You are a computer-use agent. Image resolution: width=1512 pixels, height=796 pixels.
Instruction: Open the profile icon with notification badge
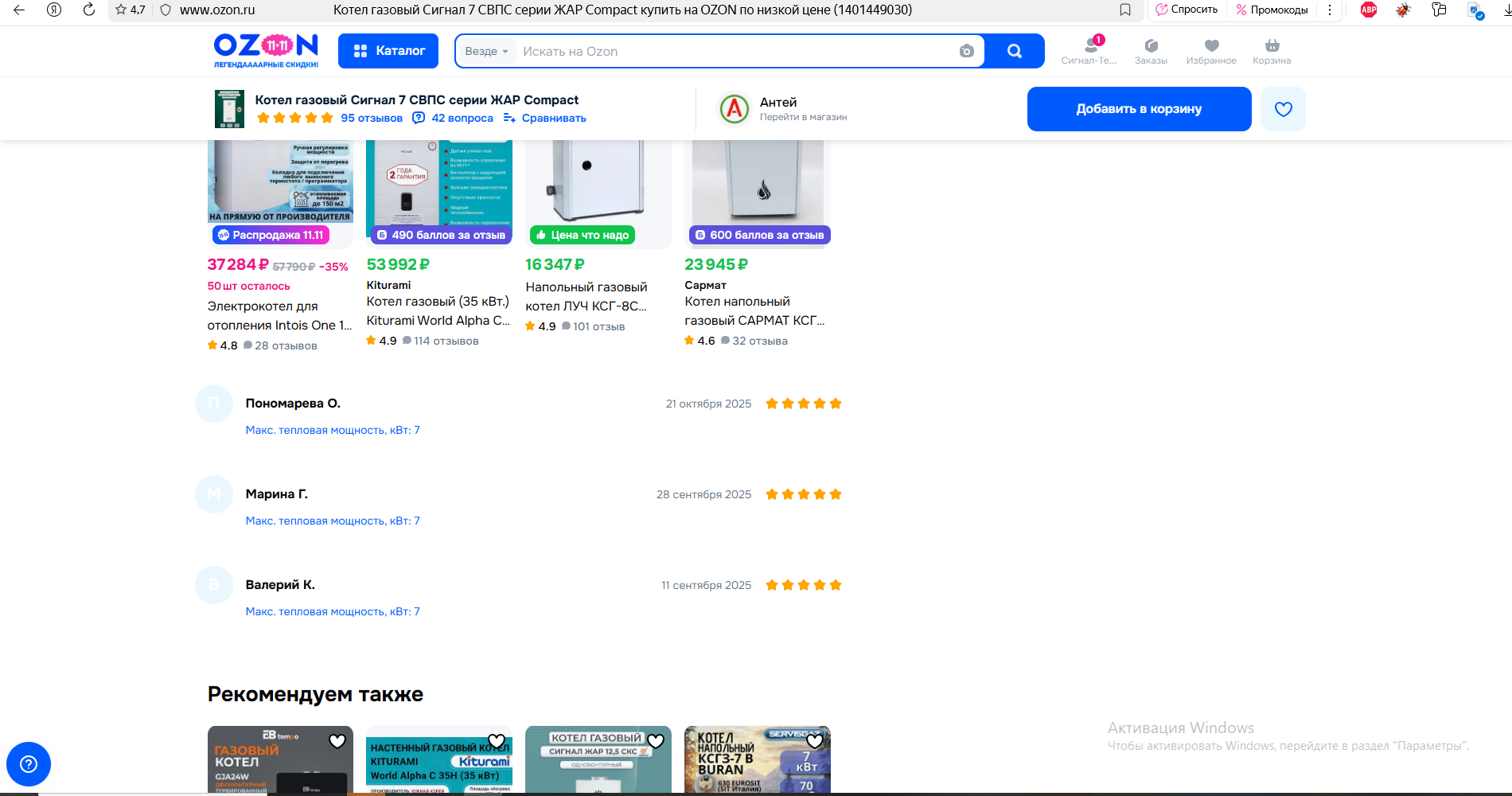(1090, 49)
